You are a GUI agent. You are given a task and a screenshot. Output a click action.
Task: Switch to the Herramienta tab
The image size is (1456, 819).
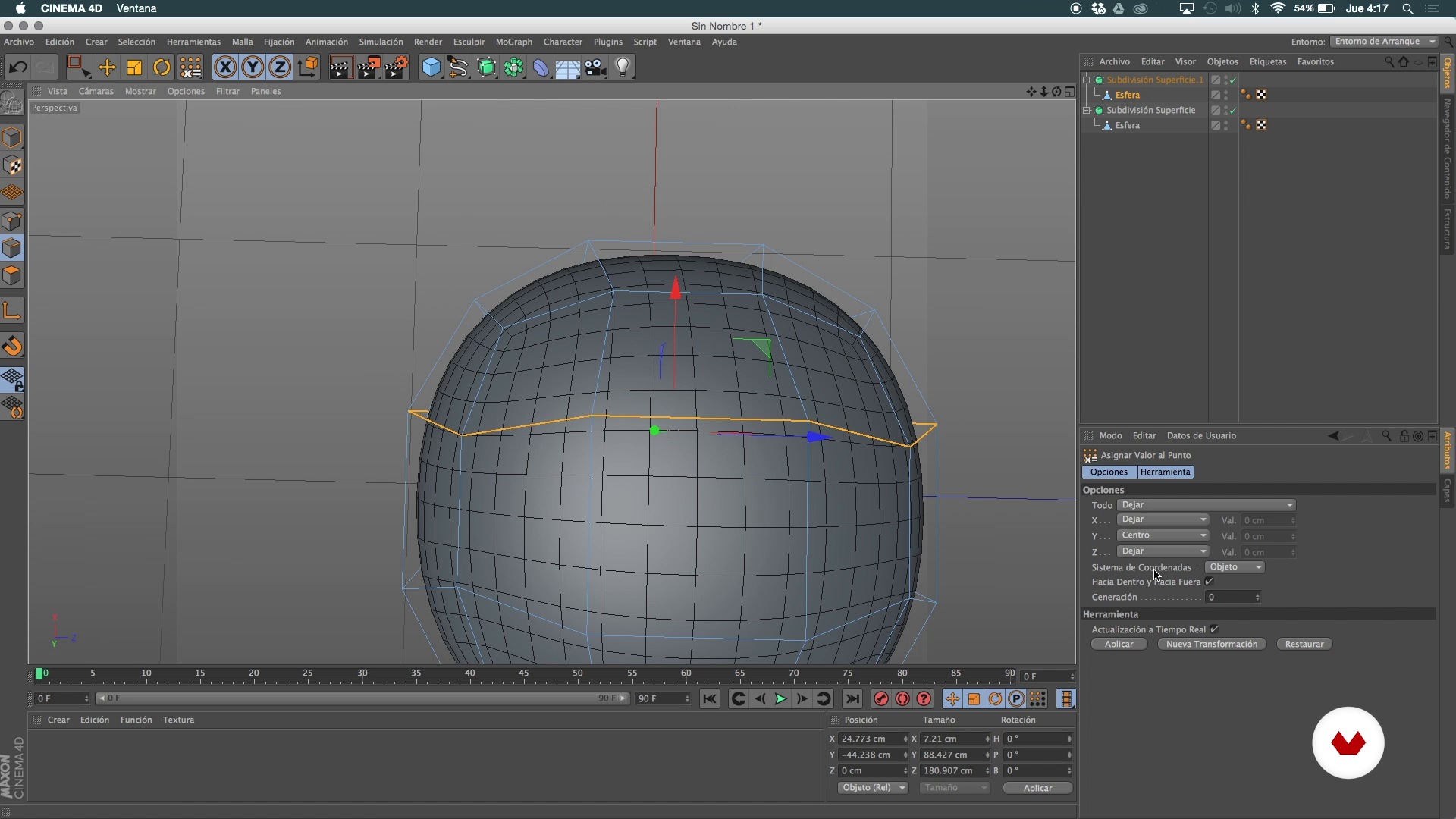[1165, 472]
